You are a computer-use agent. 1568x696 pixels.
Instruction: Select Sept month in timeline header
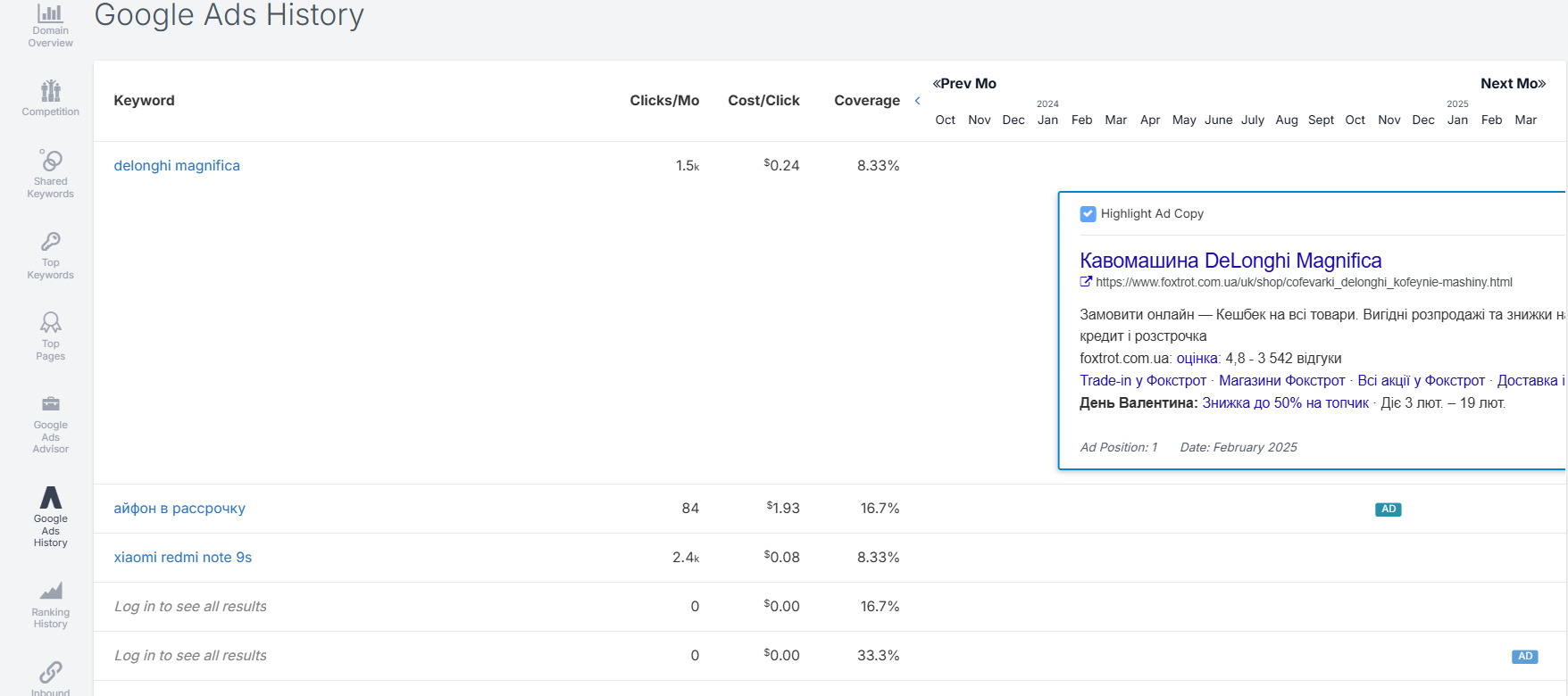pyautogui.click(x=1321, y=120)
